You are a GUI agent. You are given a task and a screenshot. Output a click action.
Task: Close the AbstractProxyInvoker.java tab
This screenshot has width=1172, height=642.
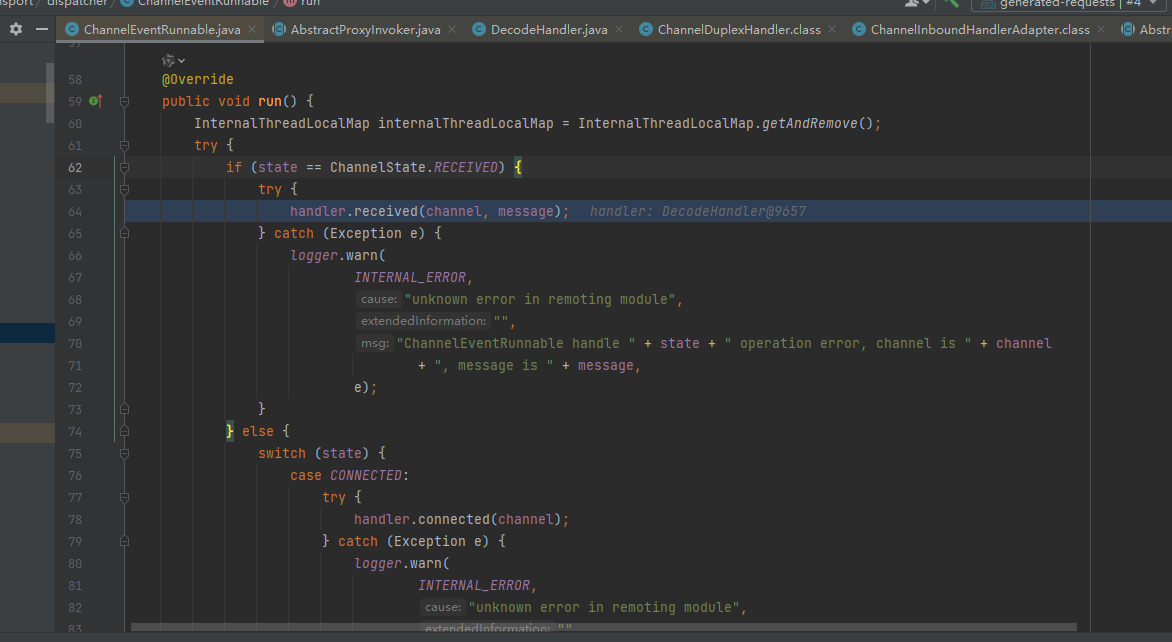(x=452, y=29)
